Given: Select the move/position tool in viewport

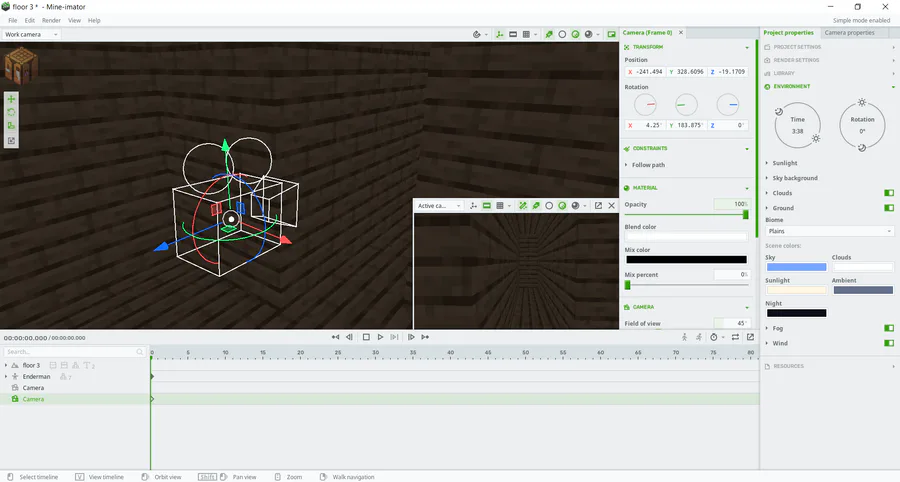Looking at the screenshot, I should [x=11, y=99].
